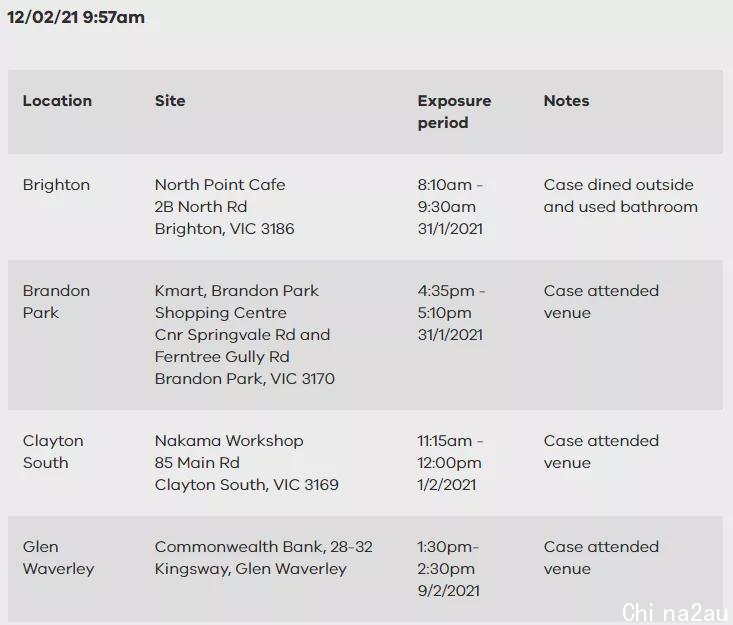Click the Site column header
Viewport: 733px width, 625px height.
pos(170,101)
